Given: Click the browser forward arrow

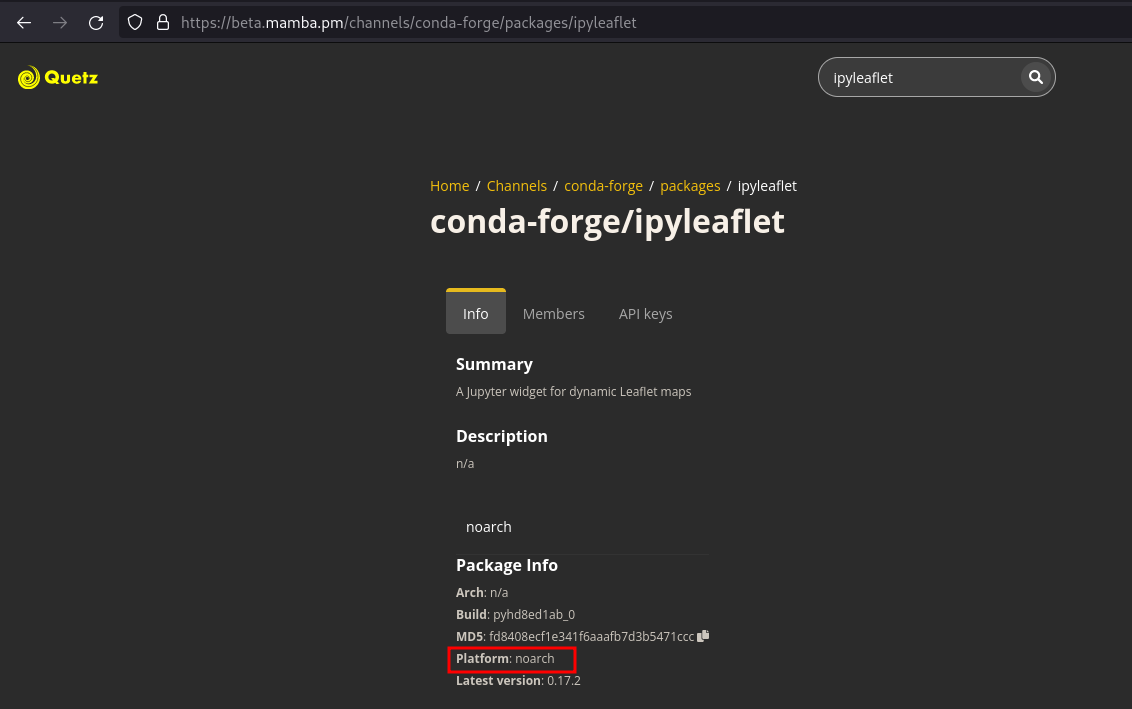Looking at the screenshot, I should coord(60,22).
